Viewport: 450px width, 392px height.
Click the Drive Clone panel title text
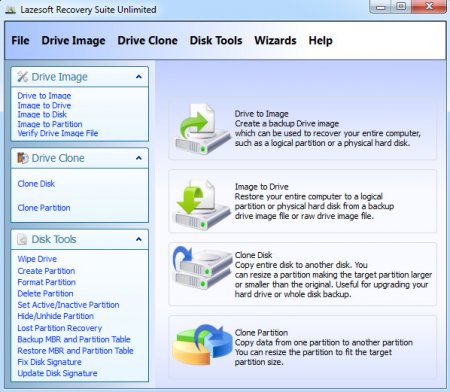(58, 158)
